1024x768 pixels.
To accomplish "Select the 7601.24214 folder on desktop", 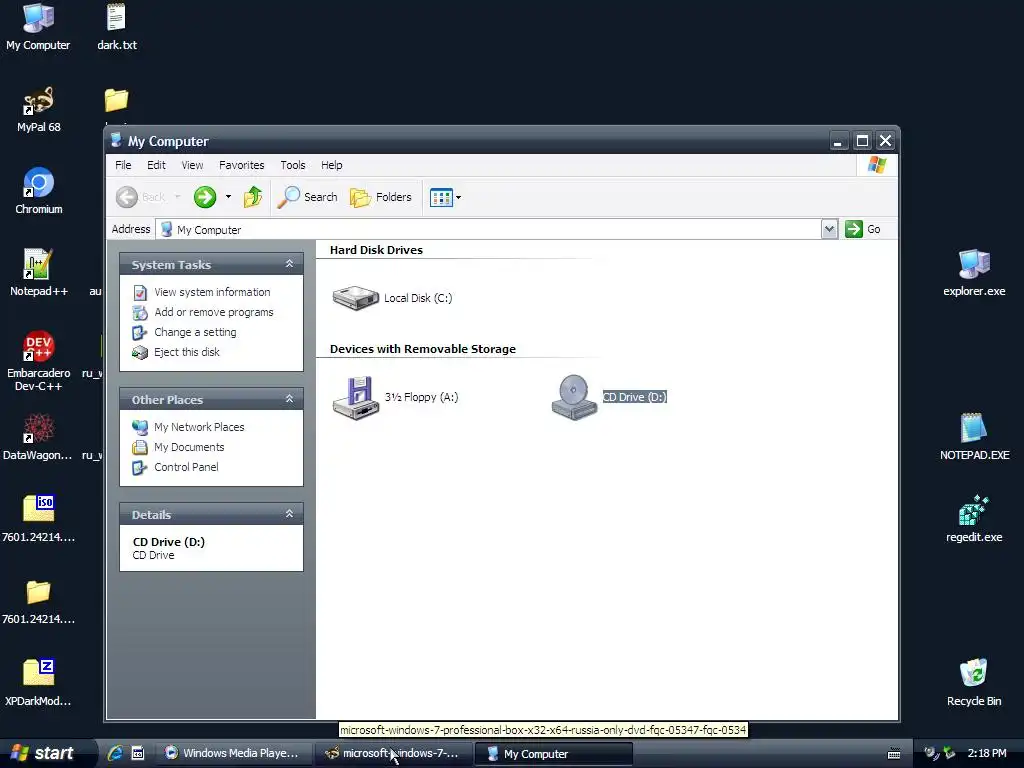I will tap(38, 601).
